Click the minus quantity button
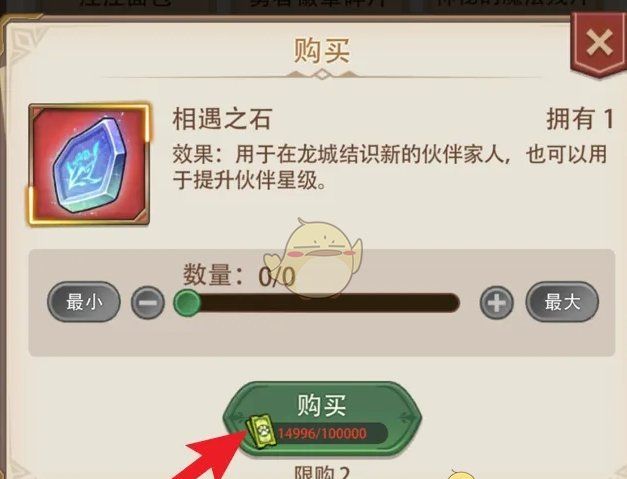The height and width of the screenshot is (479, 627). click(x=148, y=302)
